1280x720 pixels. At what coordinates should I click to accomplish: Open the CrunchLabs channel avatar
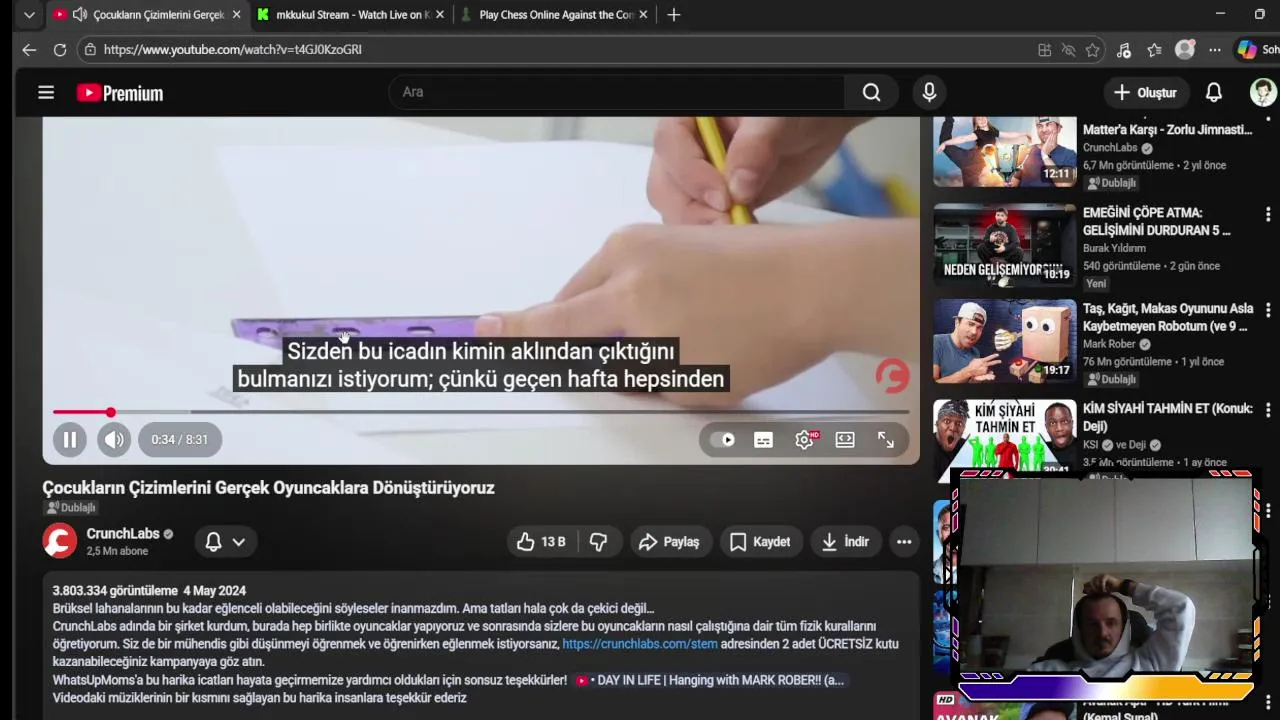tap(60, 541)
